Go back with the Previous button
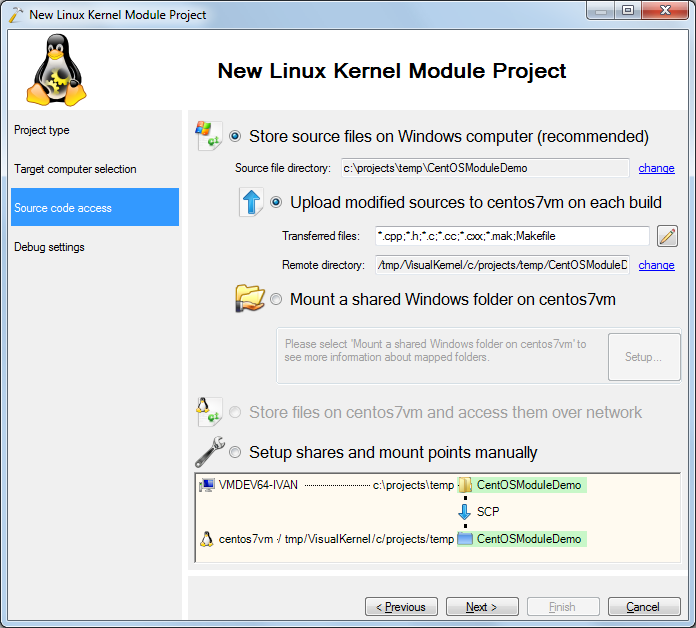696x628 pixels. (x=401, y=607)
